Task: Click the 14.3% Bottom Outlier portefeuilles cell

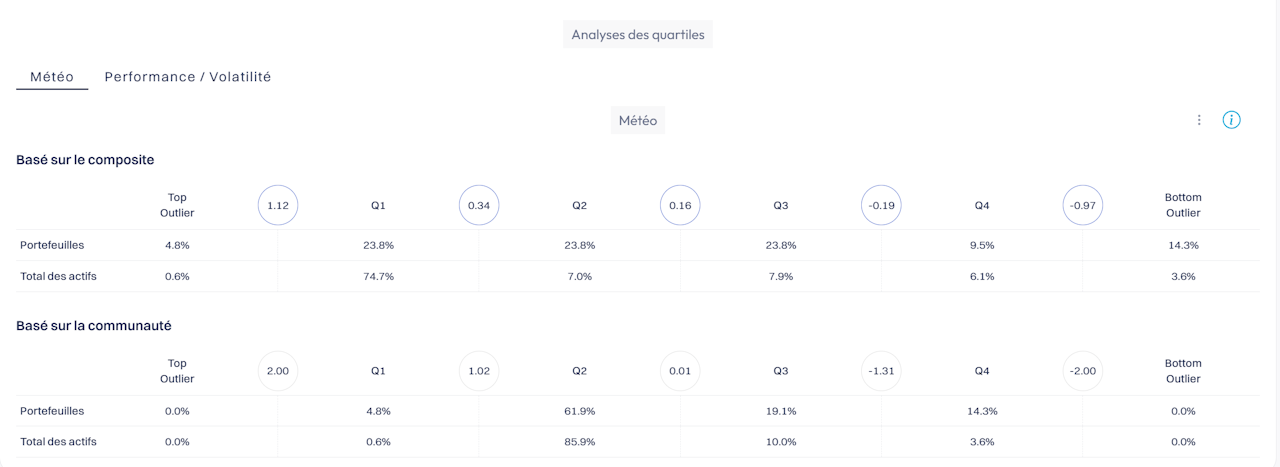Action: click(1182, 245)
